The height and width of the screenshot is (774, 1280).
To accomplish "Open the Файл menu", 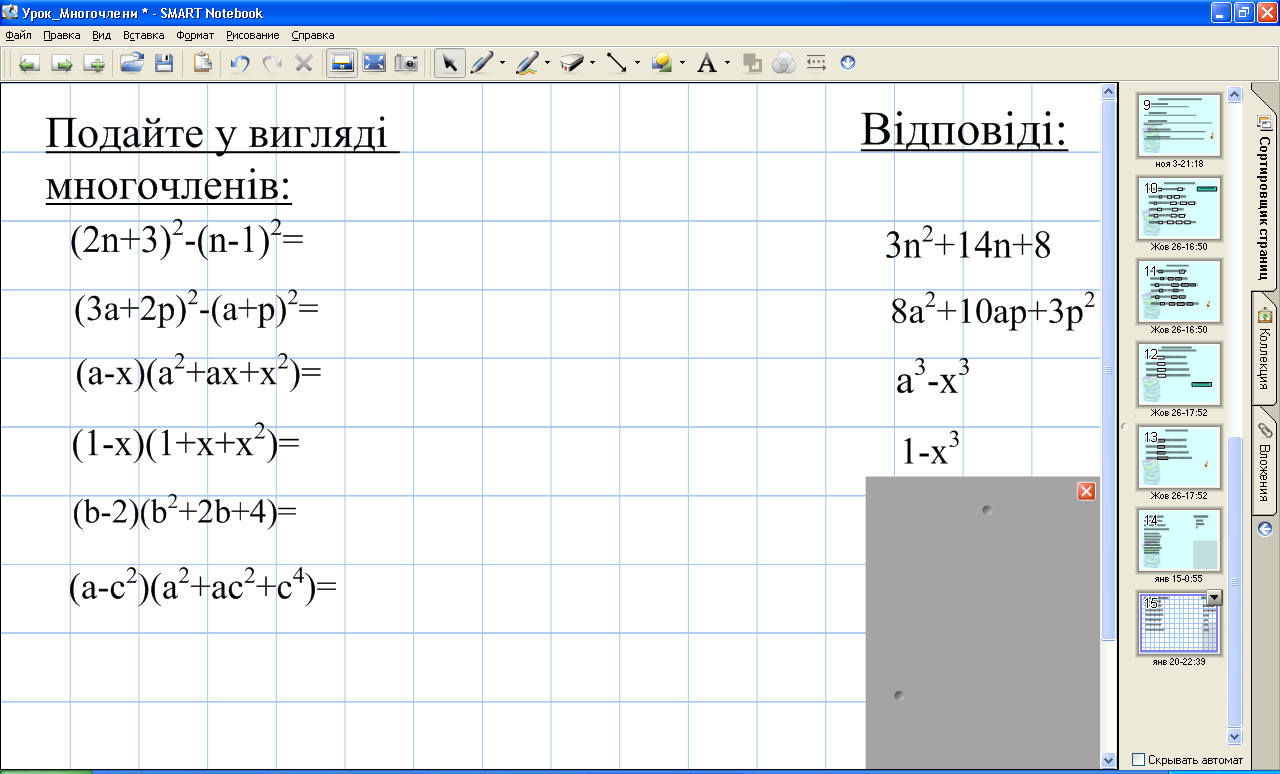I will 18,35.
